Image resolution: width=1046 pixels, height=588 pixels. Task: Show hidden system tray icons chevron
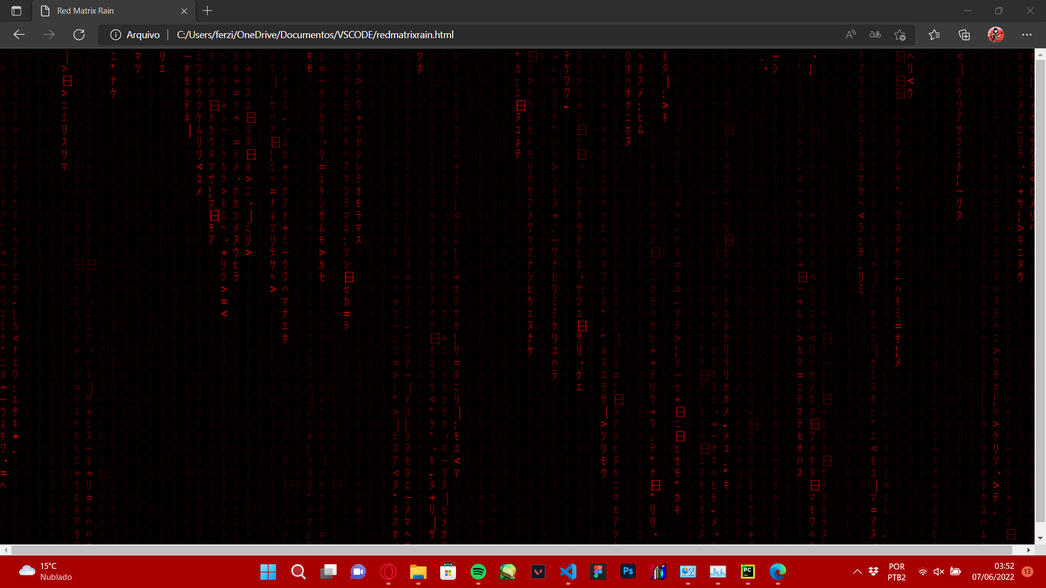857,572
